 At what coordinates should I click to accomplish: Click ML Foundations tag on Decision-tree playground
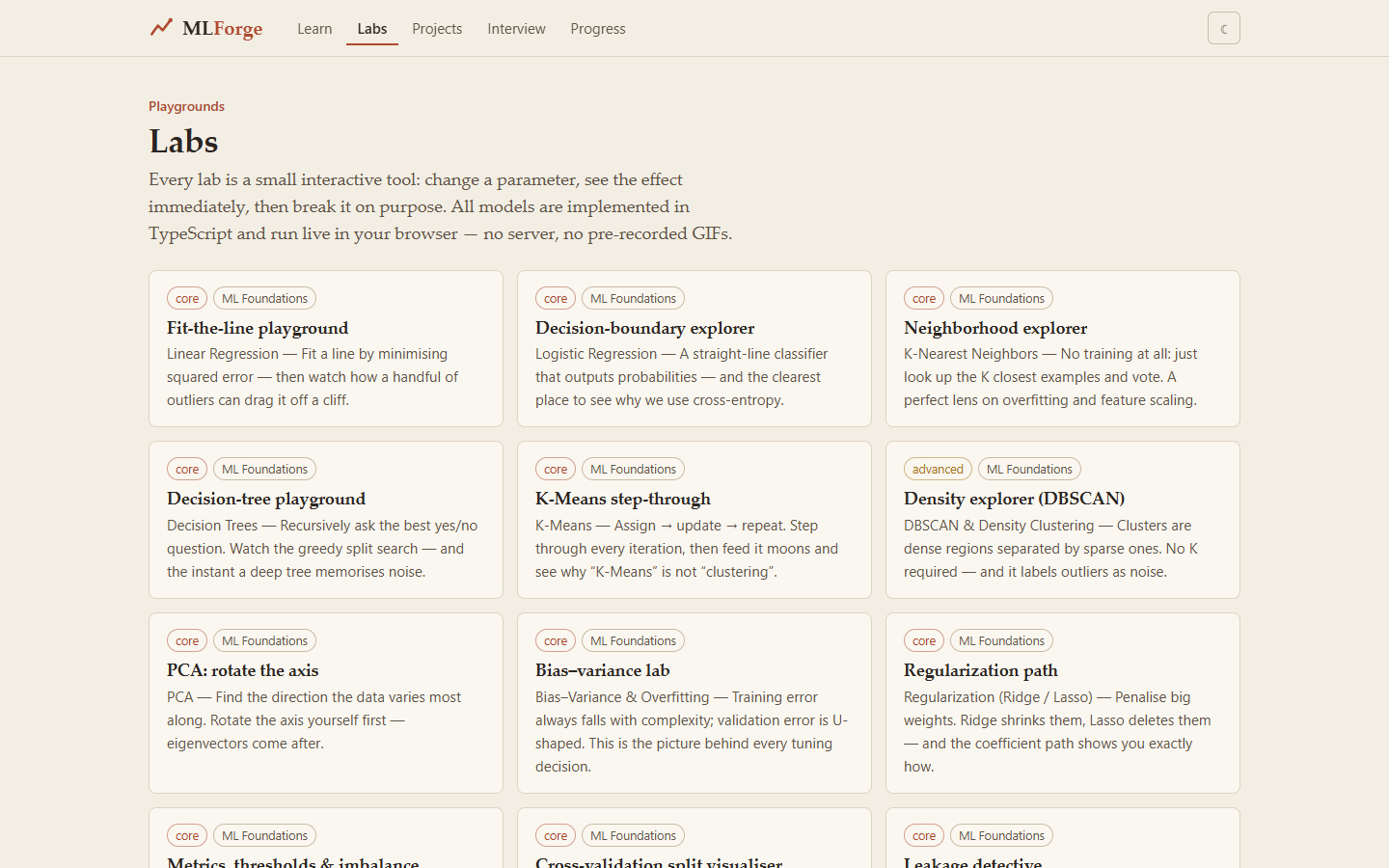pos(264,470)
